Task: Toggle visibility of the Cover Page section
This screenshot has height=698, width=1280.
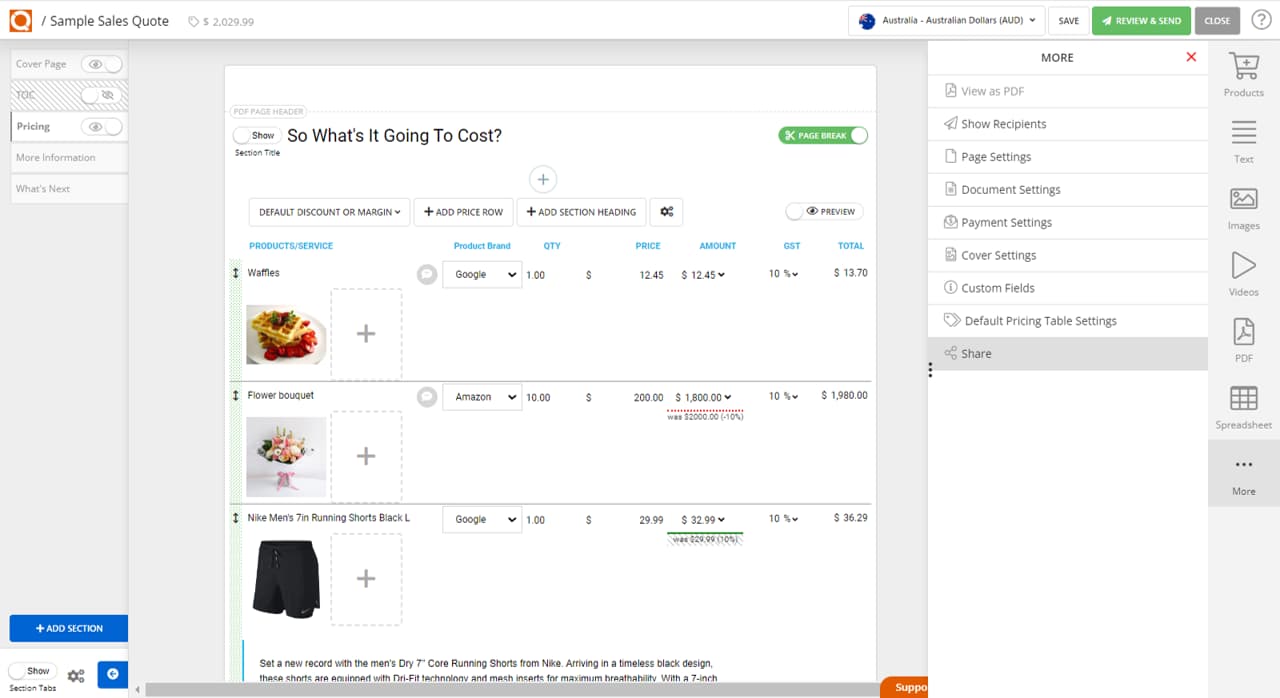Action: pyautogui.click(x=96, y=63)
